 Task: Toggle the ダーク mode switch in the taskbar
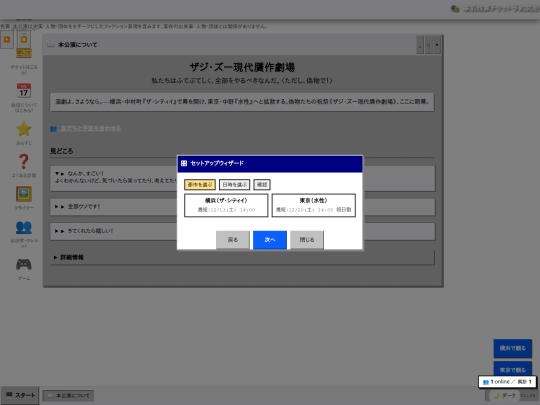point(506,396)
